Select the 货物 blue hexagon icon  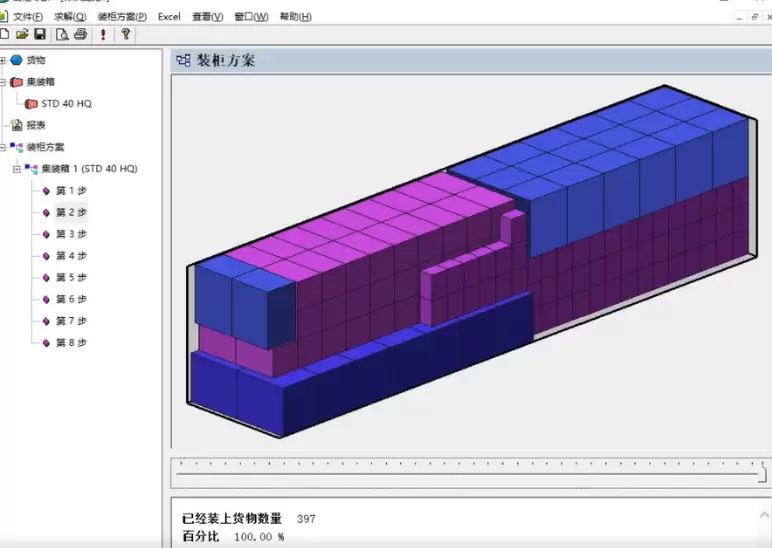(17, 60)
